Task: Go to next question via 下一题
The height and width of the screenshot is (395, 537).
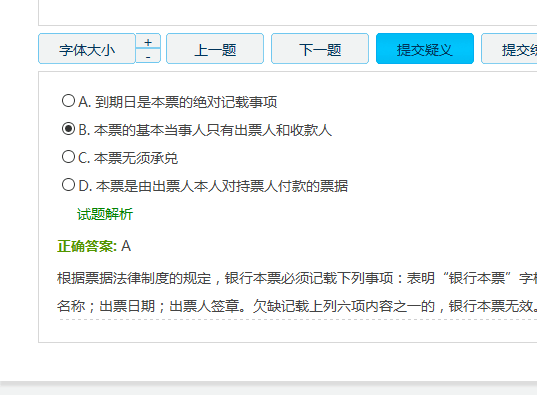Action: 320,49
